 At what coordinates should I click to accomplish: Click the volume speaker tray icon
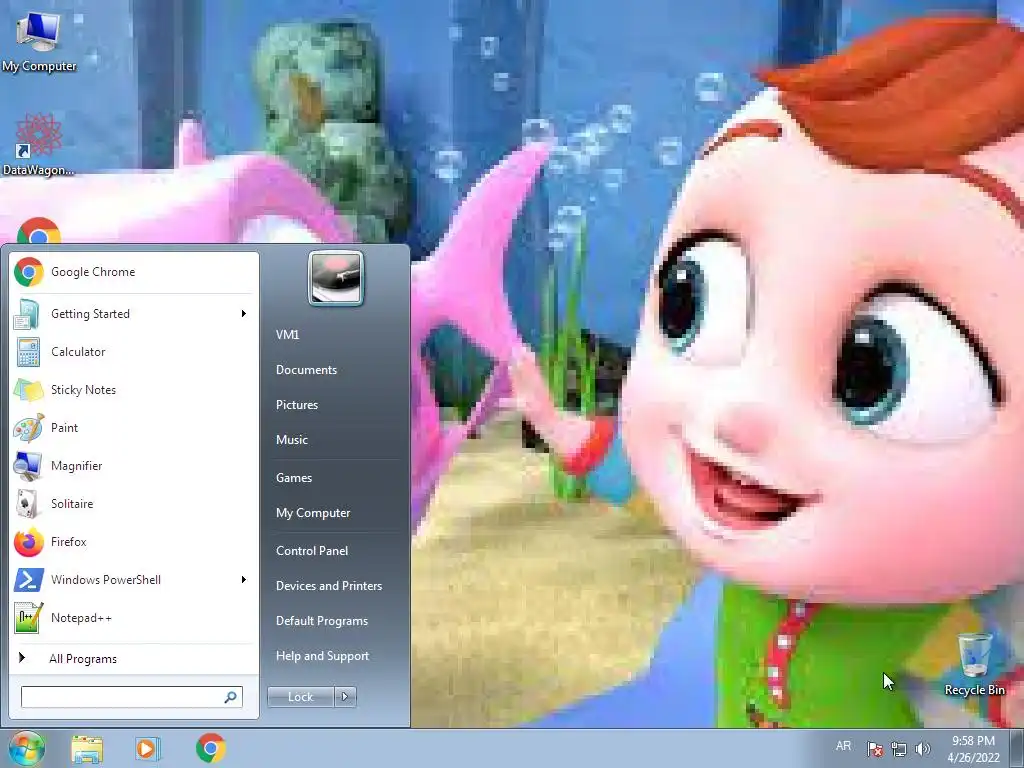click(x=922, y=748)
